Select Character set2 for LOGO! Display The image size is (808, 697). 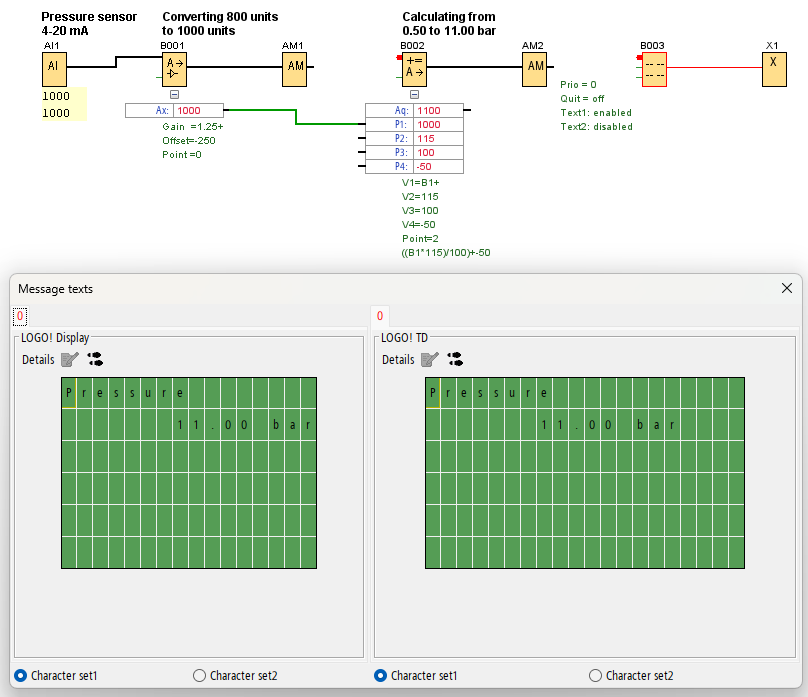199,675
